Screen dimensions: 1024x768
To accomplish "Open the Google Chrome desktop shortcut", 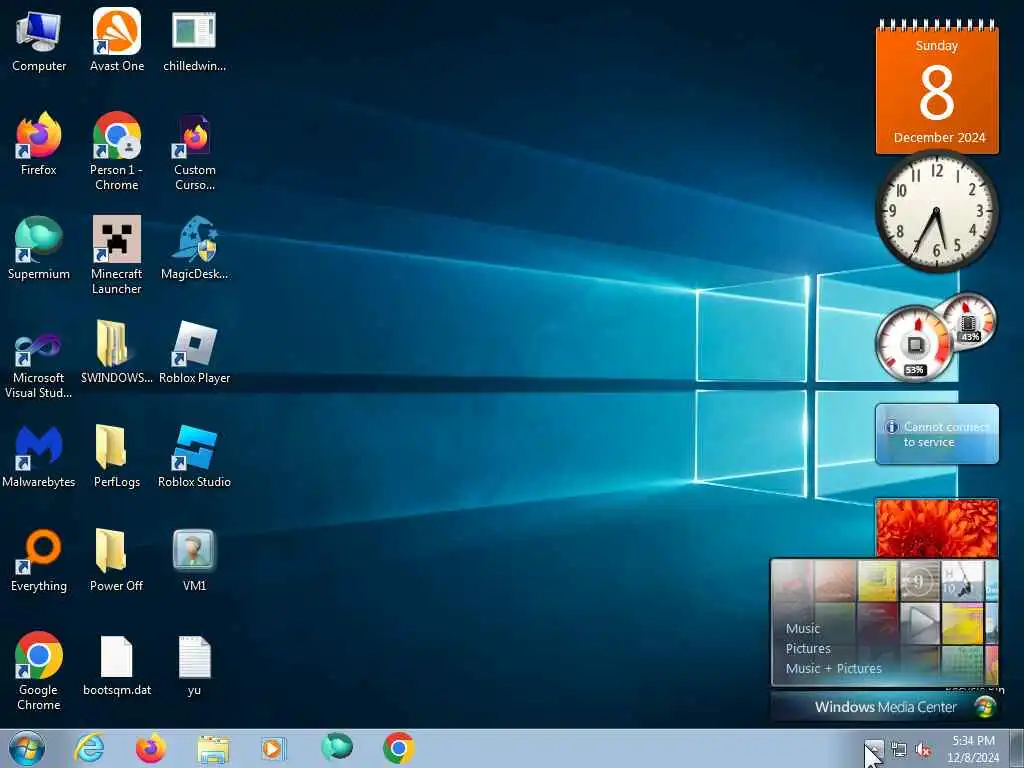I will [39, 671].
